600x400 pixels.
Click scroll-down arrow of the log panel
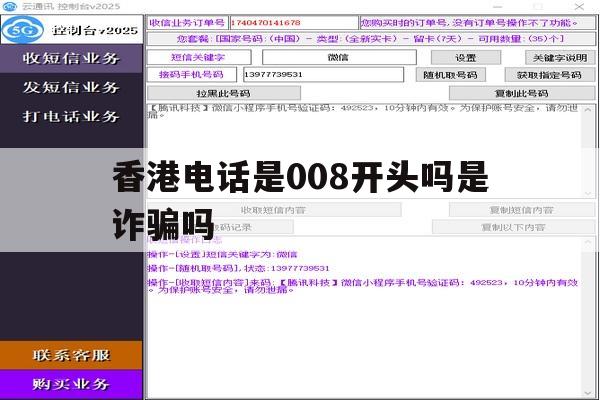click(588, 393)
